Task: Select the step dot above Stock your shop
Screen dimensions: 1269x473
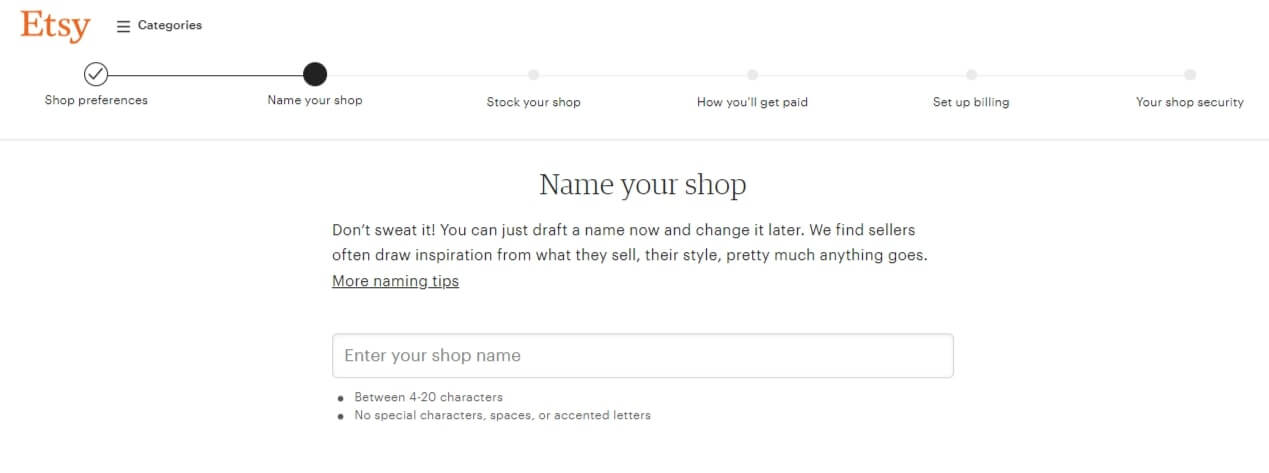Action: [x=533, y=74]
